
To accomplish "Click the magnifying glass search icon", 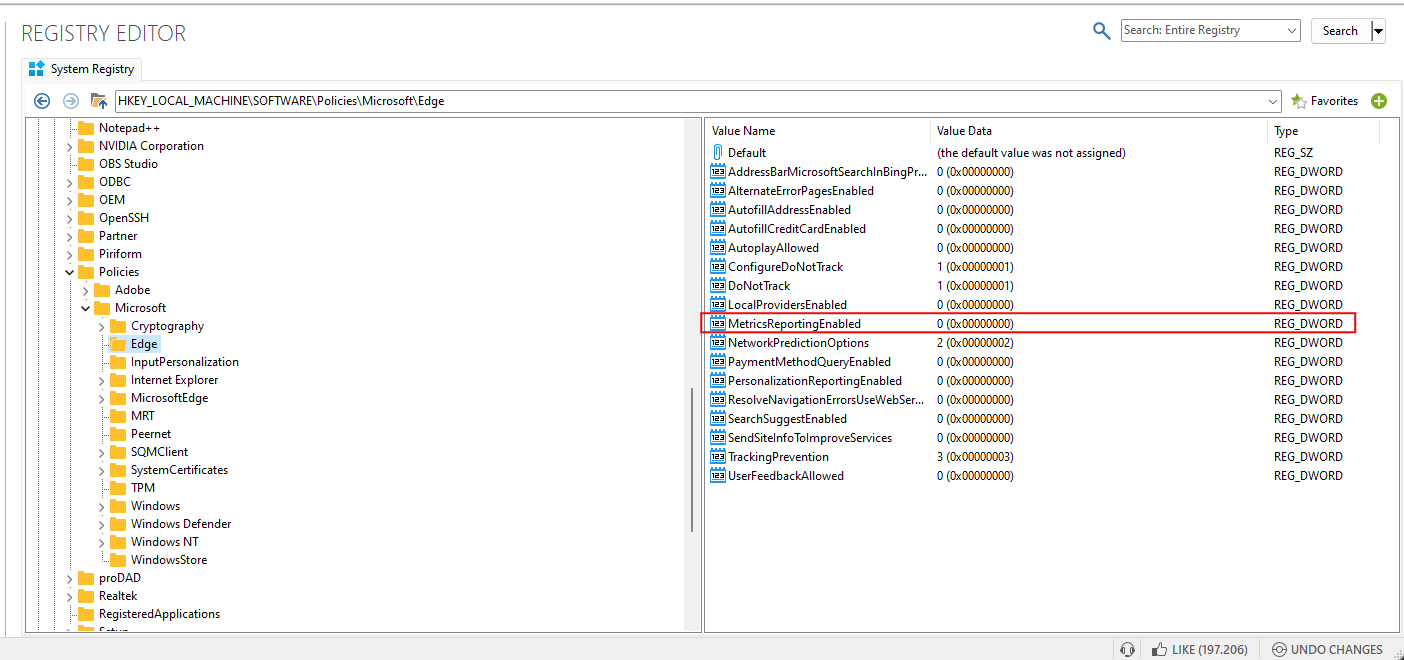I will click(x=1101, y=31).
